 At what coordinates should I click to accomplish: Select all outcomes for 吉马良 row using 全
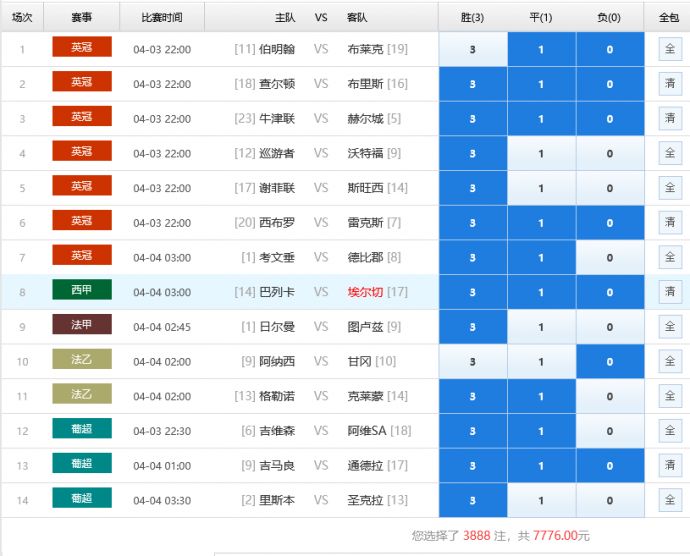670,465
